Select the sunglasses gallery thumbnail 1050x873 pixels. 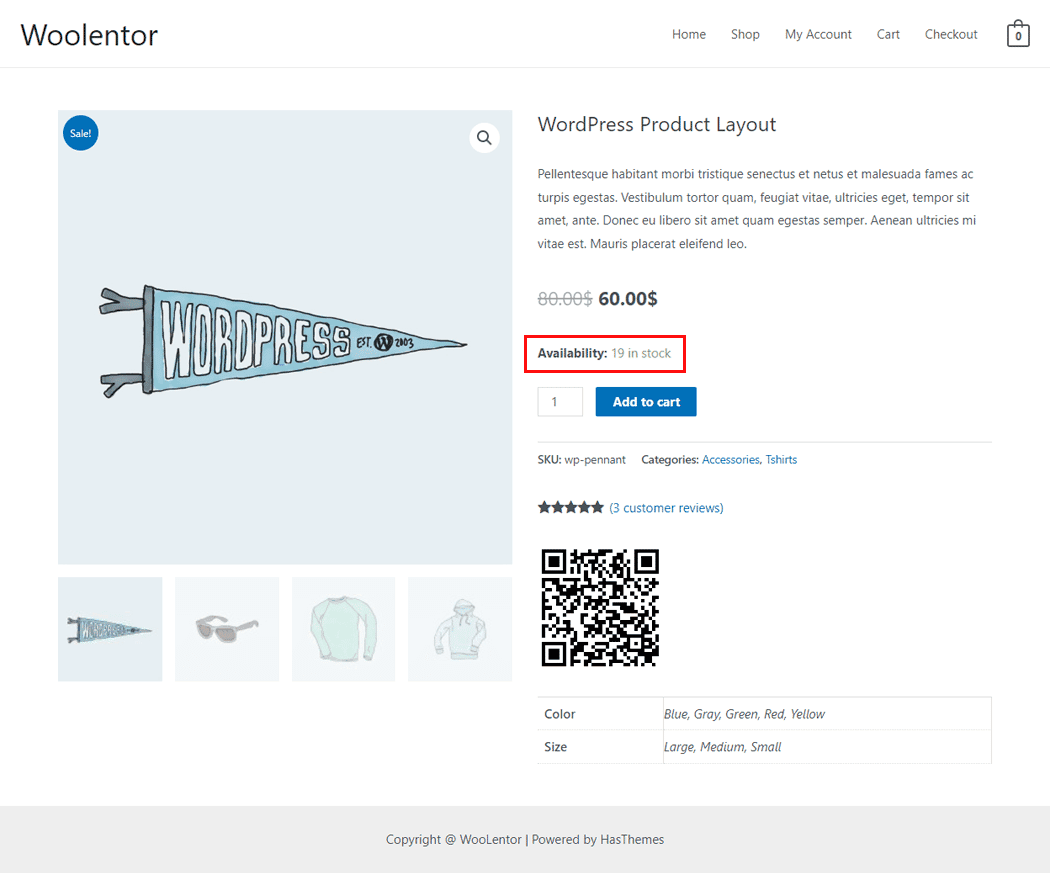[227, 629]
